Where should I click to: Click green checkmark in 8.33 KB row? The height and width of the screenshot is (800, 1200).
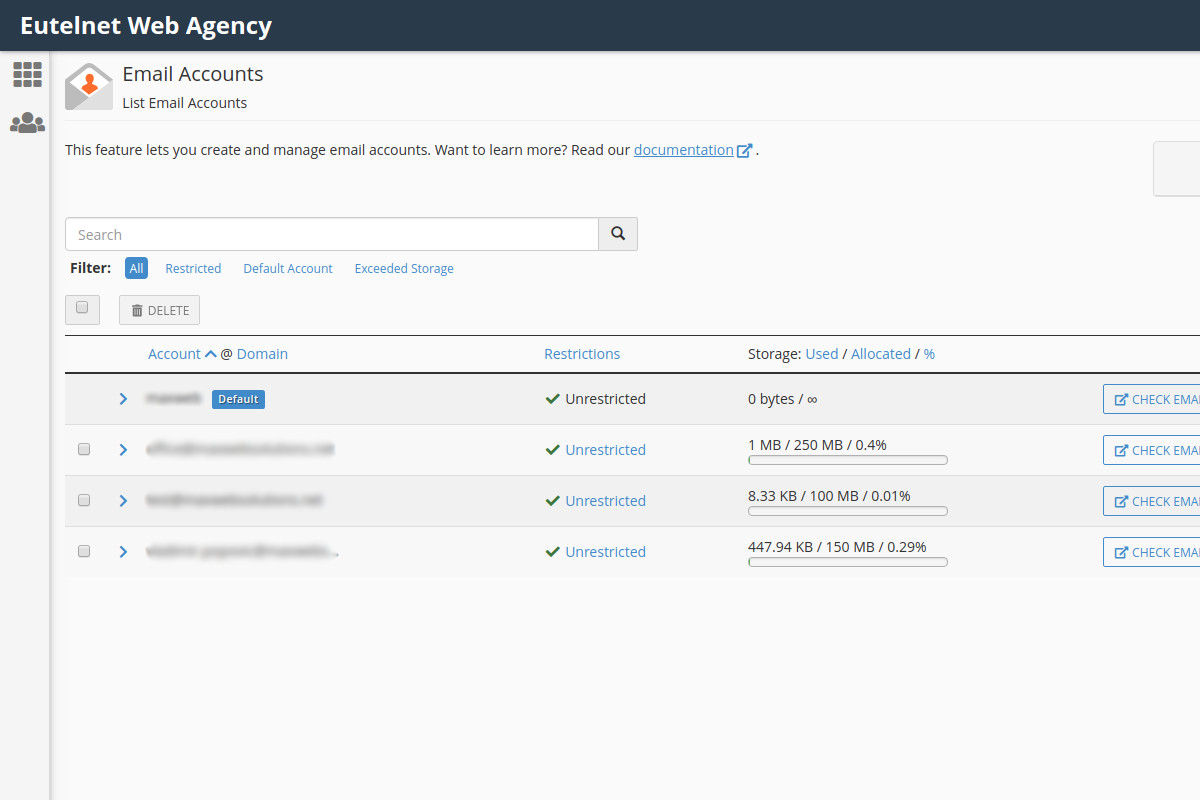552,501
